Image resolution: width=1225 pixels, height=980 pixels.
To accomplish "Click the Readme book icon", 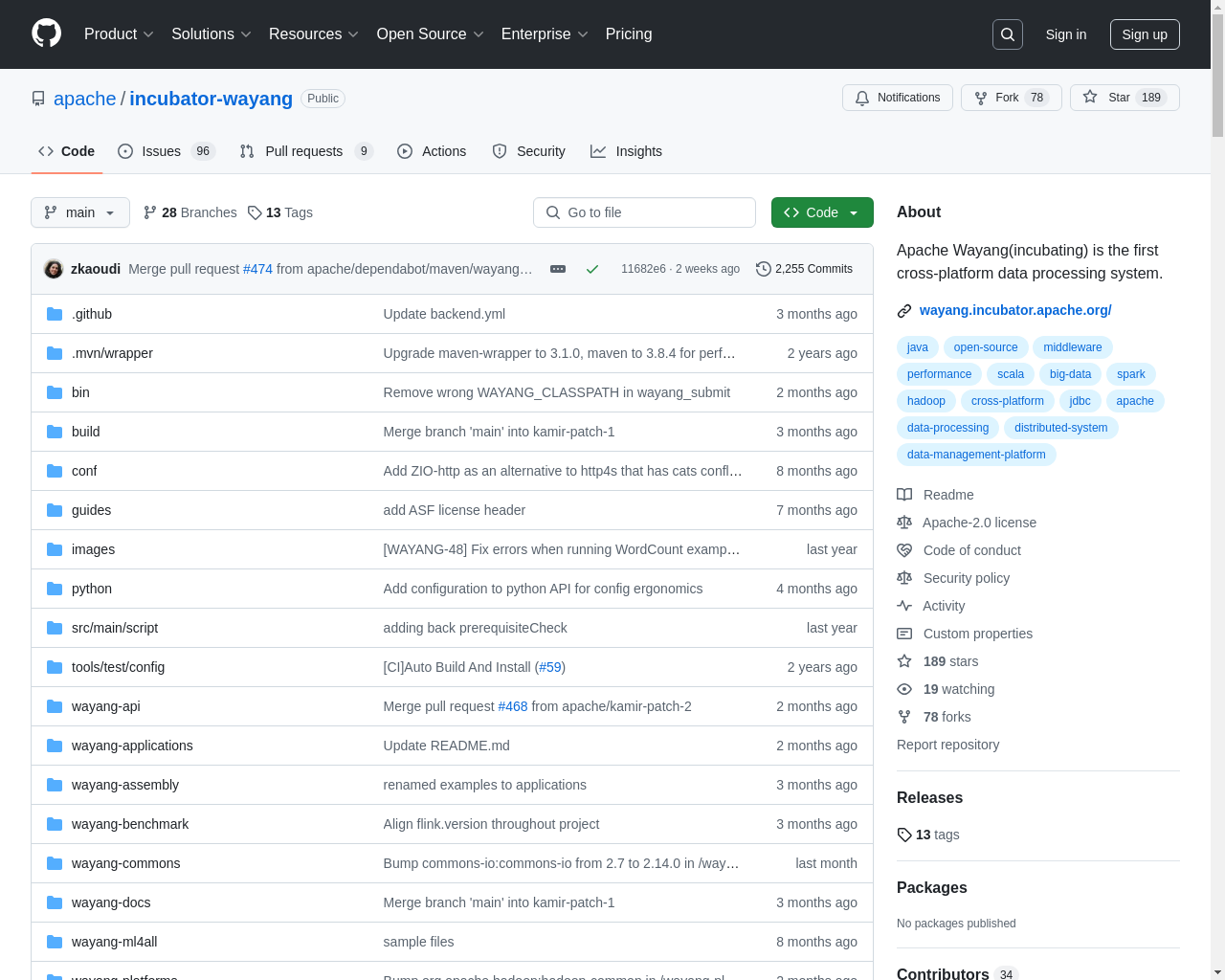I will [x=904, y=495].
